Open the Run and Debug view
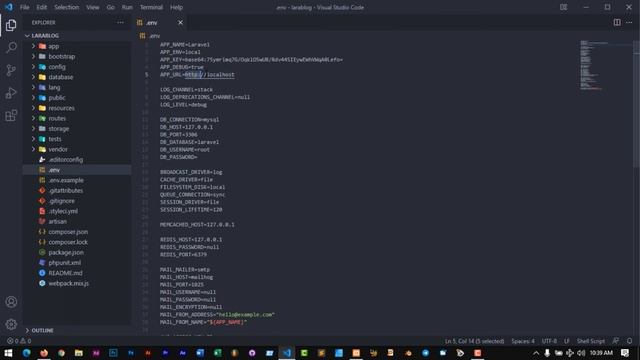This screenshot has width=640, height=360. pos(11,93)
